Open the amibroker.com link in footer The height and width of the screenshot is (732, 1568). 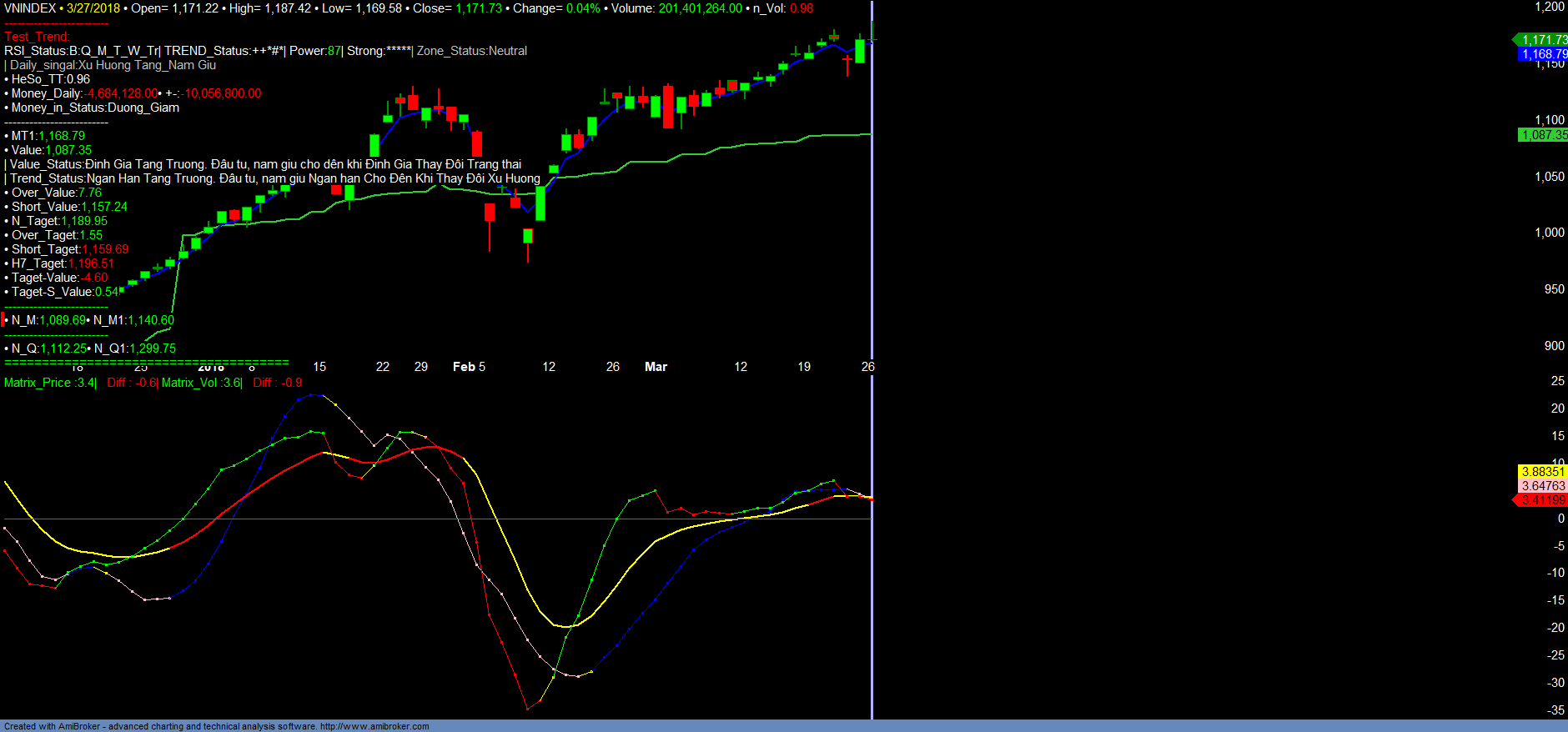tap(374, 726)
